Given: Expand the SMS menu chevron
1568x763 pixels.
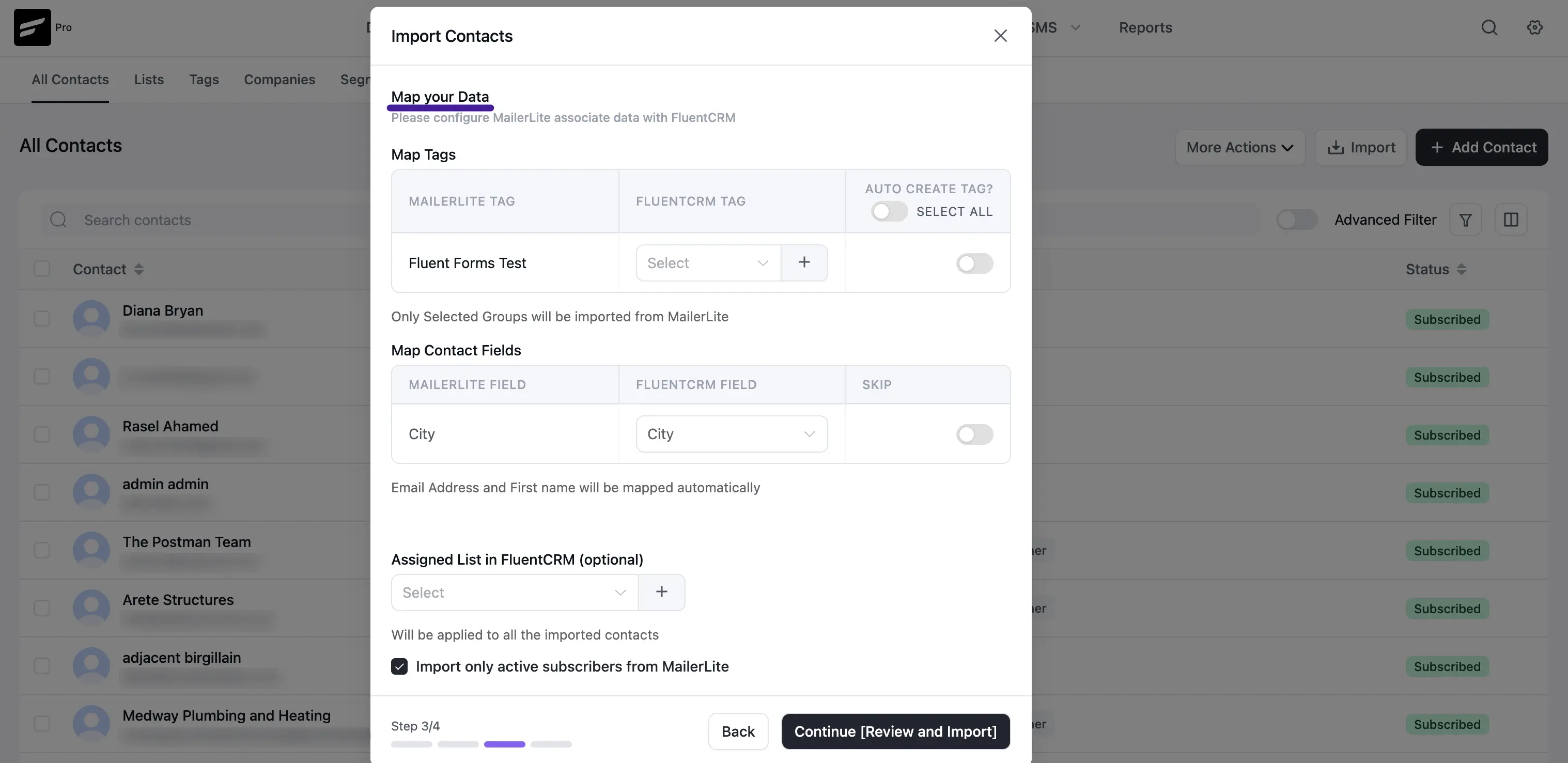Looking at the screenshot, I should [x=1076, y=27].
